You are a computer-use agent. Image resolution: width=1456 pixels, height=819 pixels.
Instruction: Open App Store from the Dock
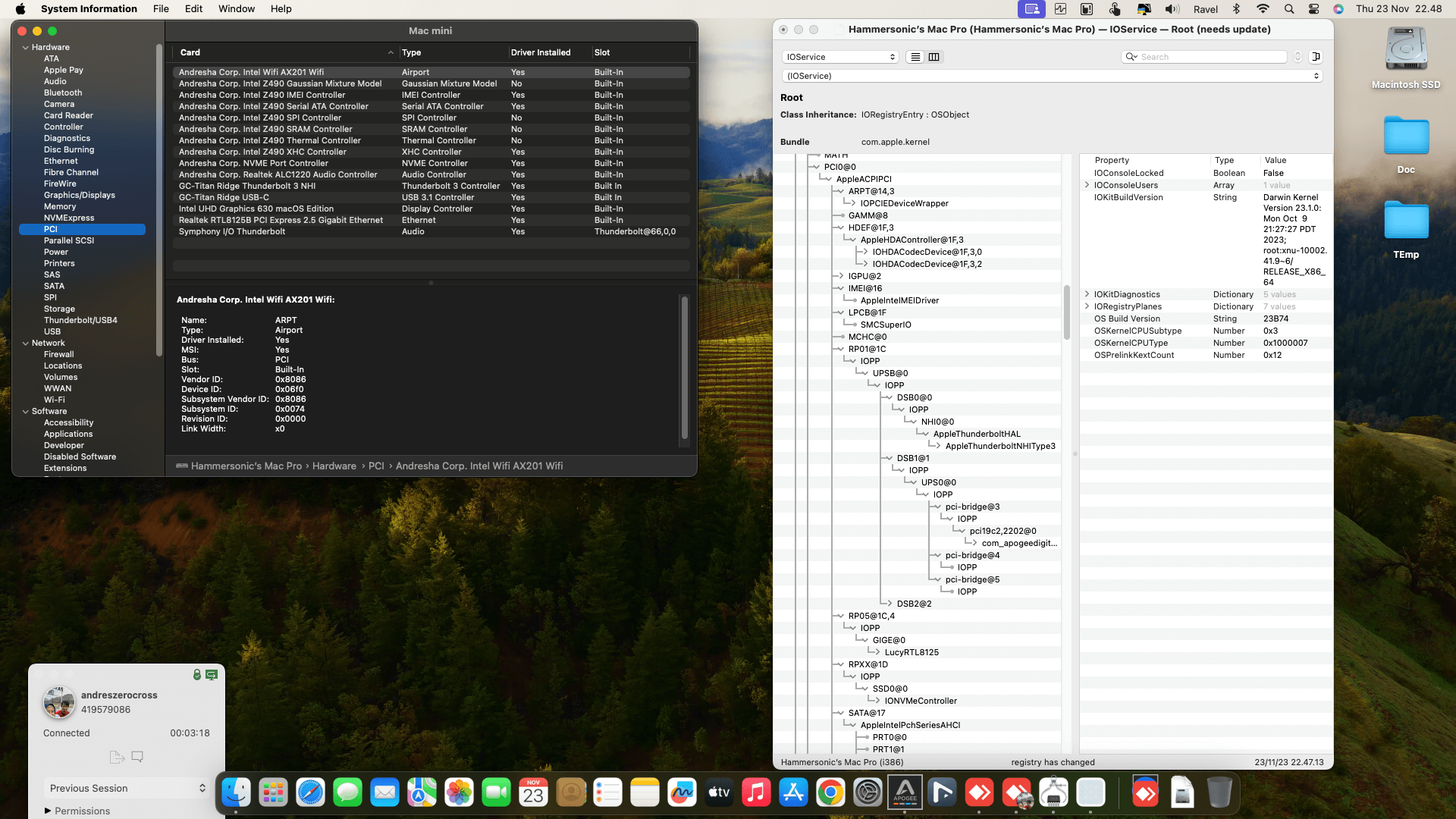(x=793, y=793)
